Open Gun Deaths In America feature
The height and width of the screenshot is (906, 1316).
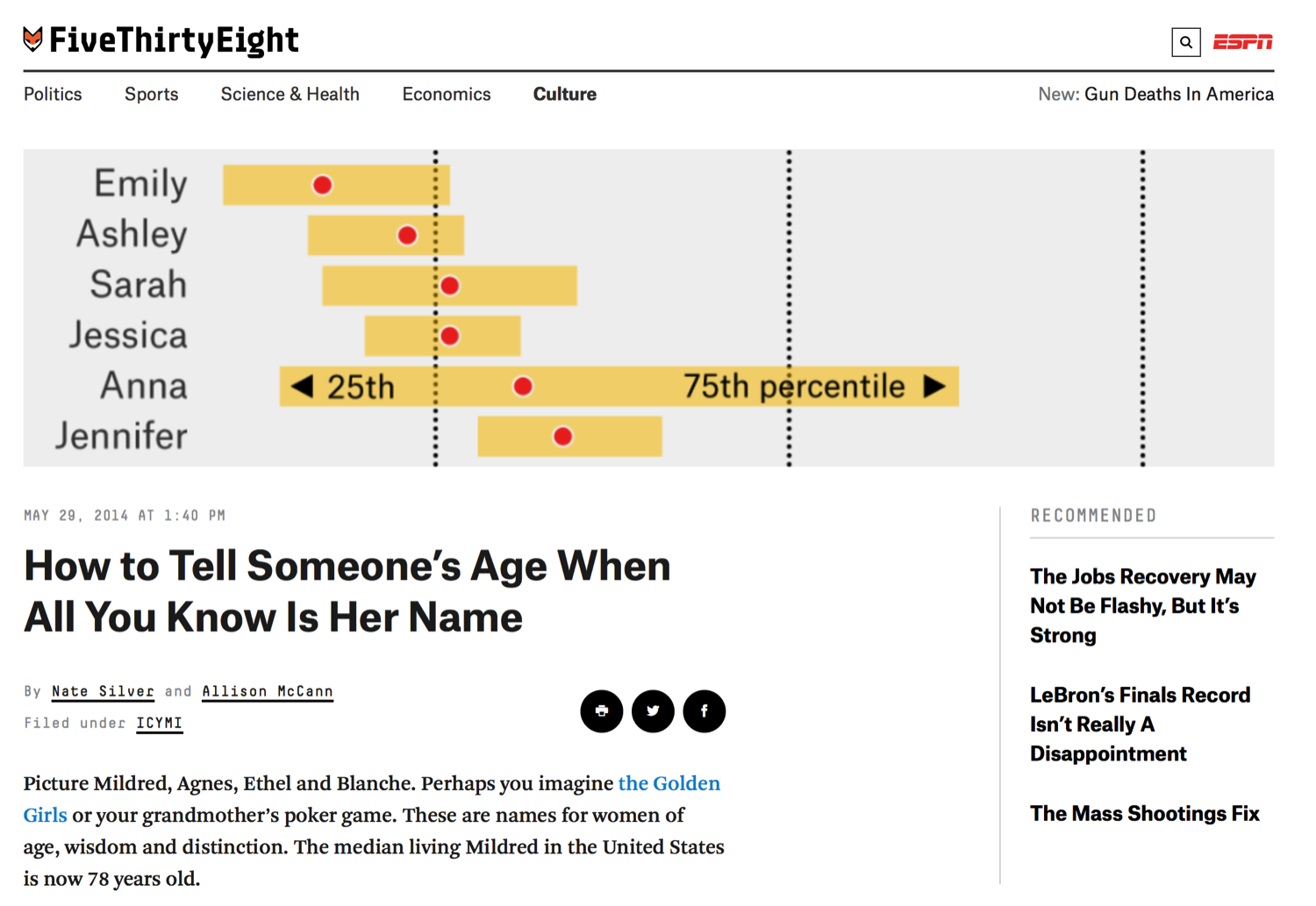[1179, 94]
